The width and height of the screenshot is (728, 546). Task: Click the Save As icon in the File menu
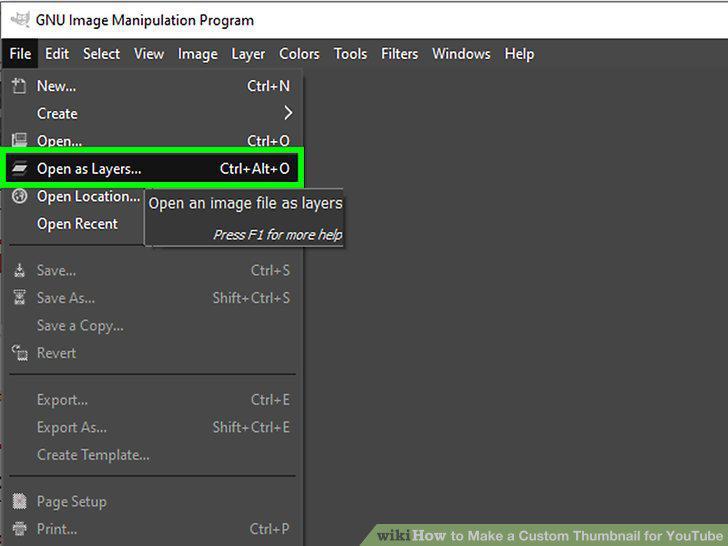tap(20, 297)
